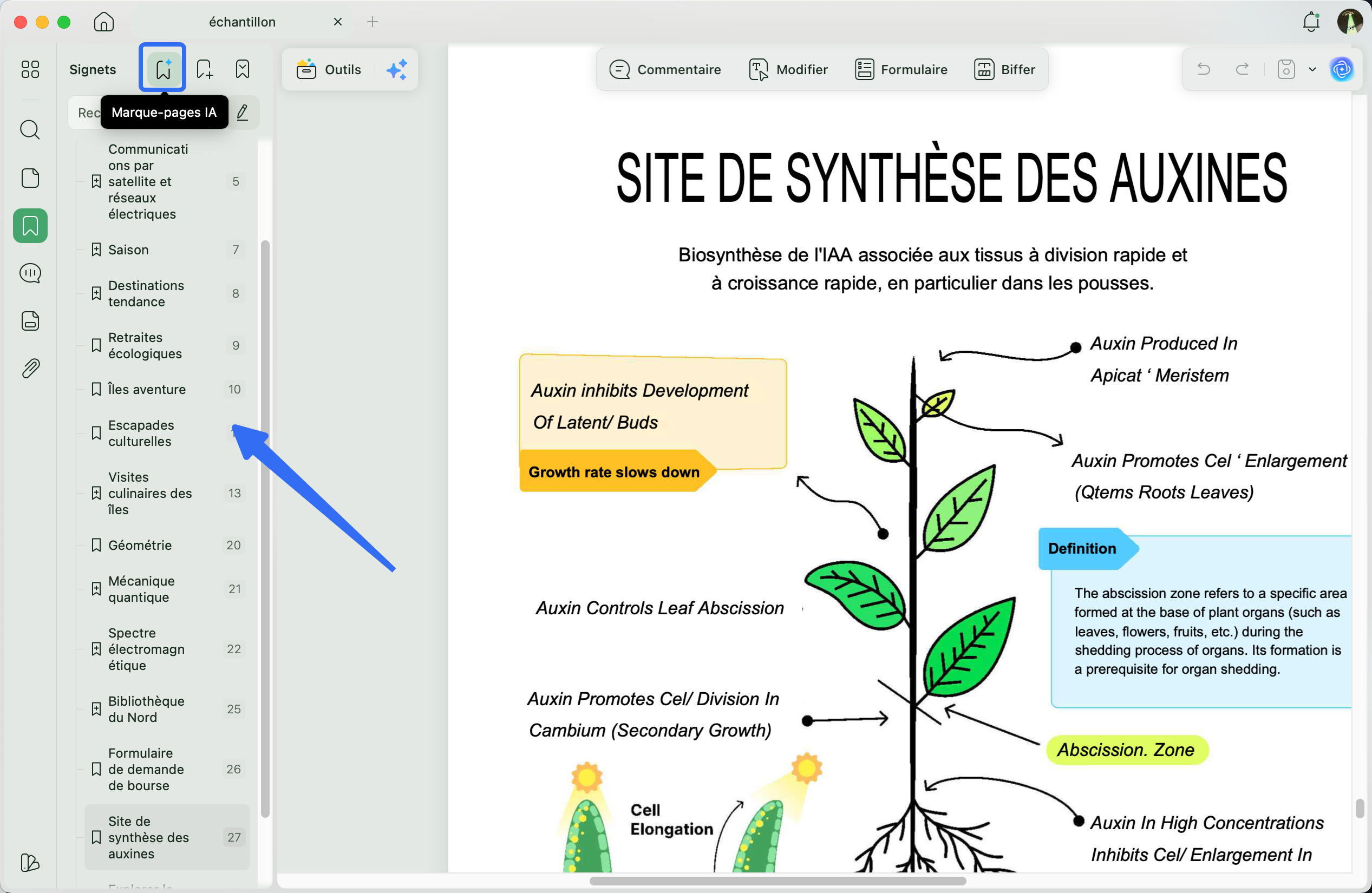
Task: Switch to the Modifier tool tab
Action: pos(788,69)
